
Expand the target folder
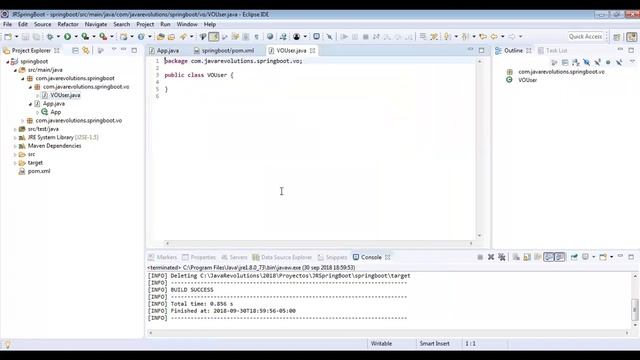click(15, 163)
